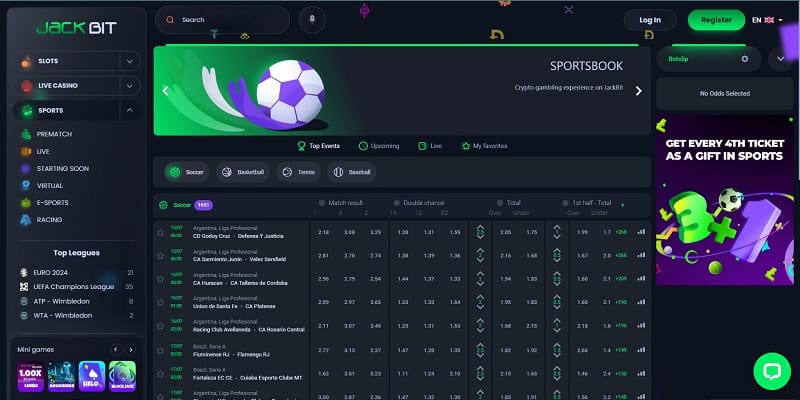Click the 4th ticket gift promo banner
Viewport: 800px width, 400px height.
coord(725,200)
